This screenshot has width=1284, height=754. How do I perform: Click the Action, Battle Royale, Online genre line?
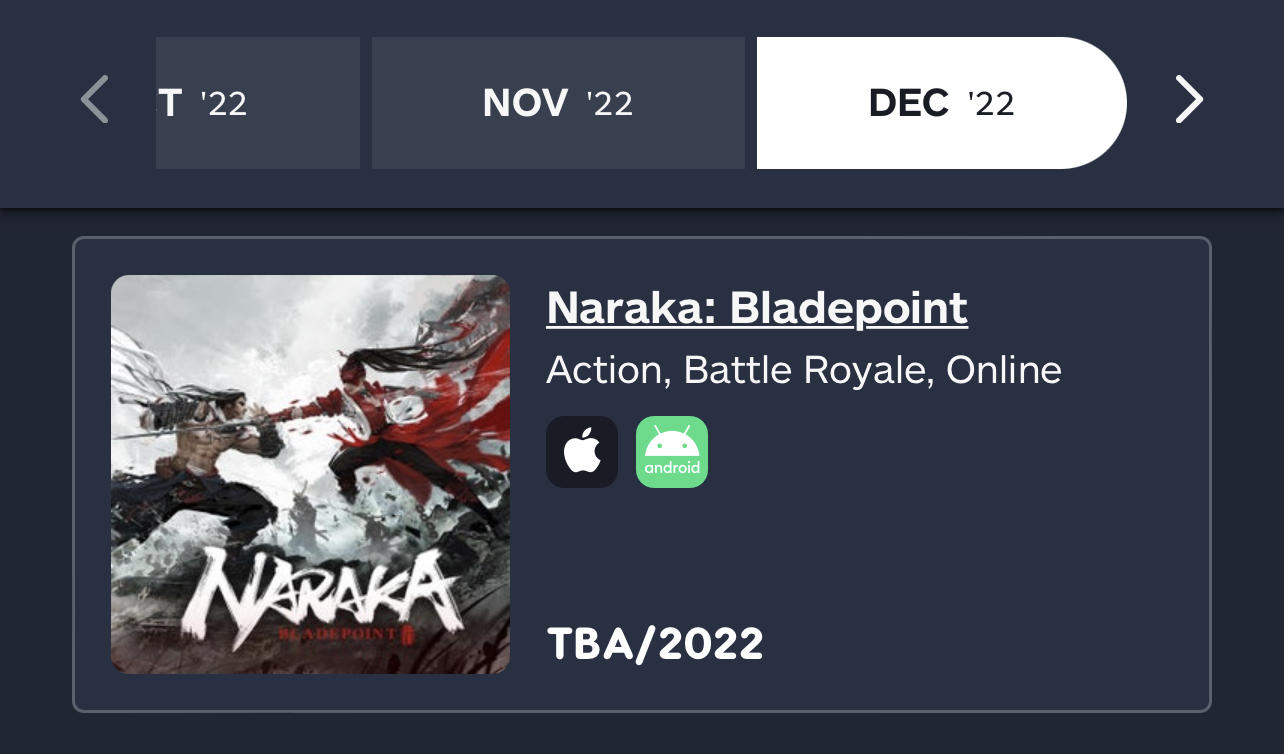[x=803, y=370]
